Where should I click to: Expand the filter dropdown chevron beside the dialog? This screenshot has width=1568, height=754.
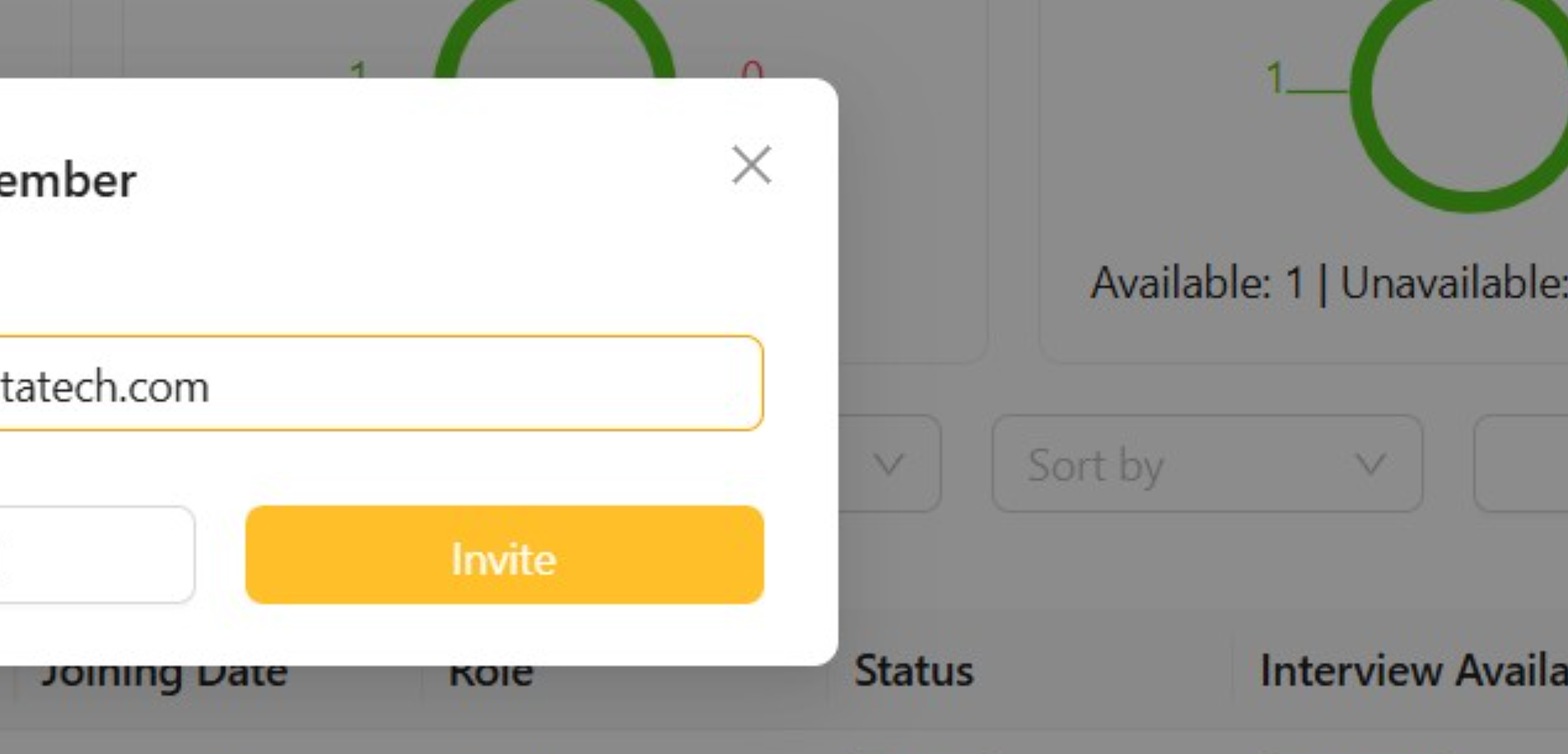pyautogui.click(x=889, y=464)
